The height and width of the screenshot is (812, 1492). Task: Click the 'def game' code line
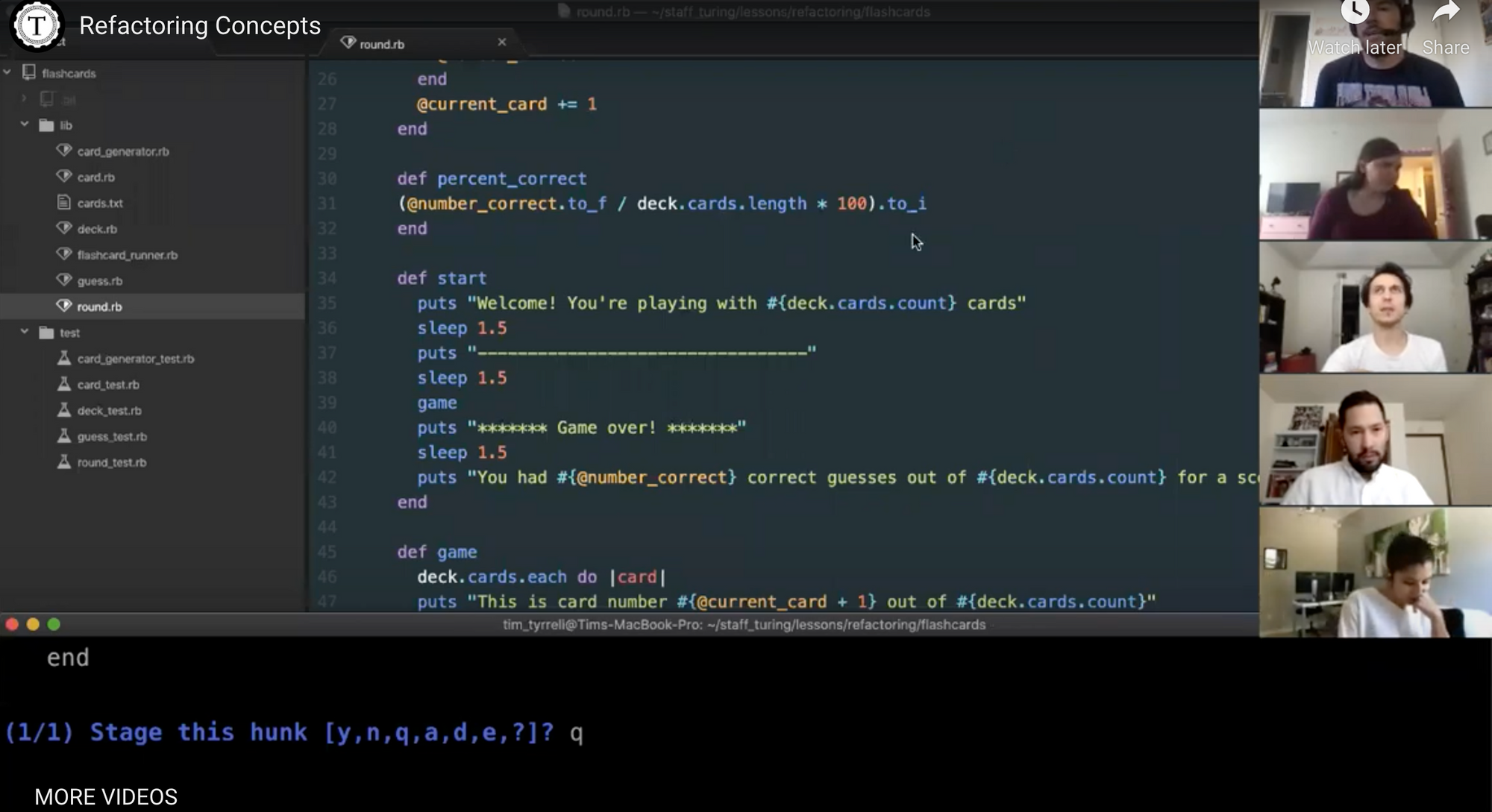pos(436,553)
